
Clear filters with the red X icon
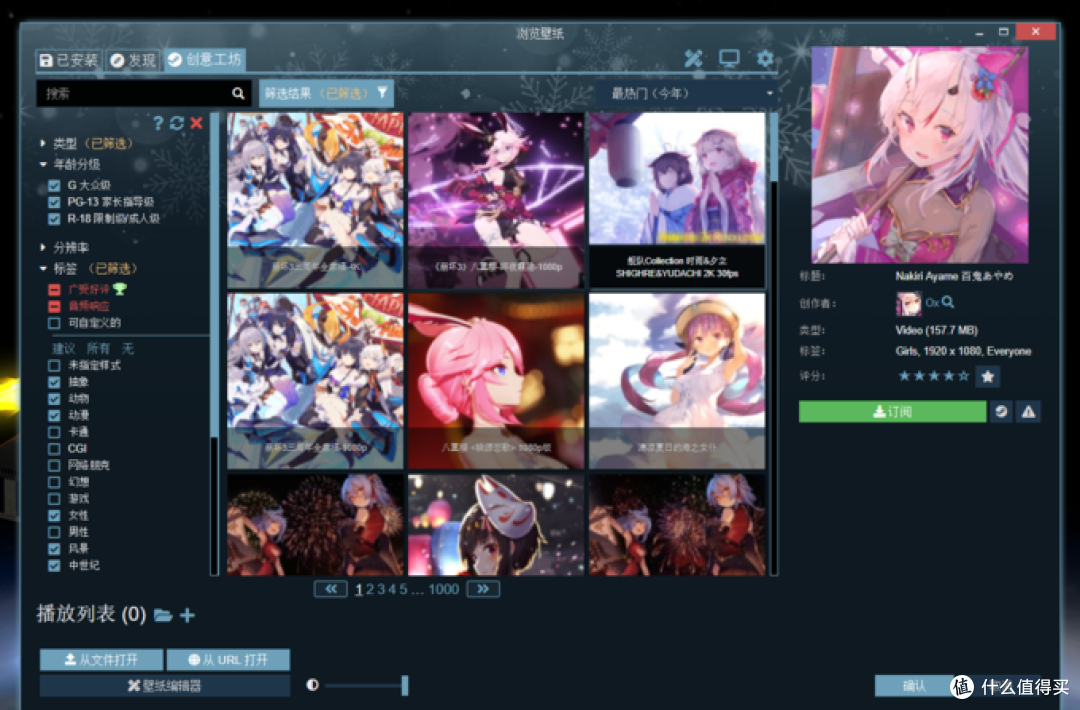coord(196,123)
